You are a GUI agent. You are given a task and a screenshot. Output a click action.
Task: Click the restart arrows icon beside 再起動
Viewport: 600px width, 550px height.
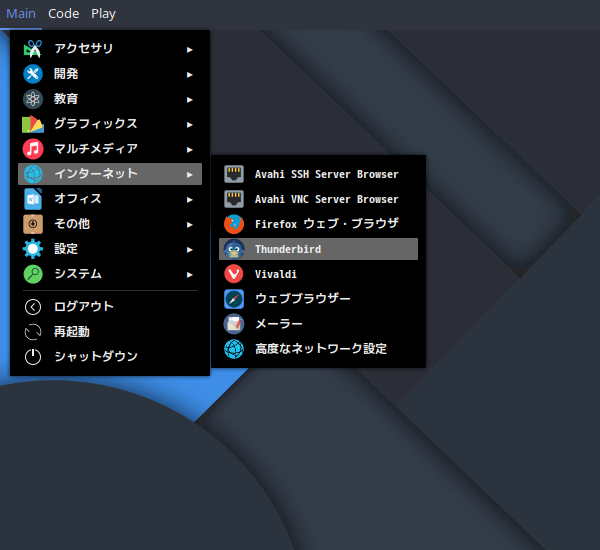pyautogui.click(x=33, y=332)
